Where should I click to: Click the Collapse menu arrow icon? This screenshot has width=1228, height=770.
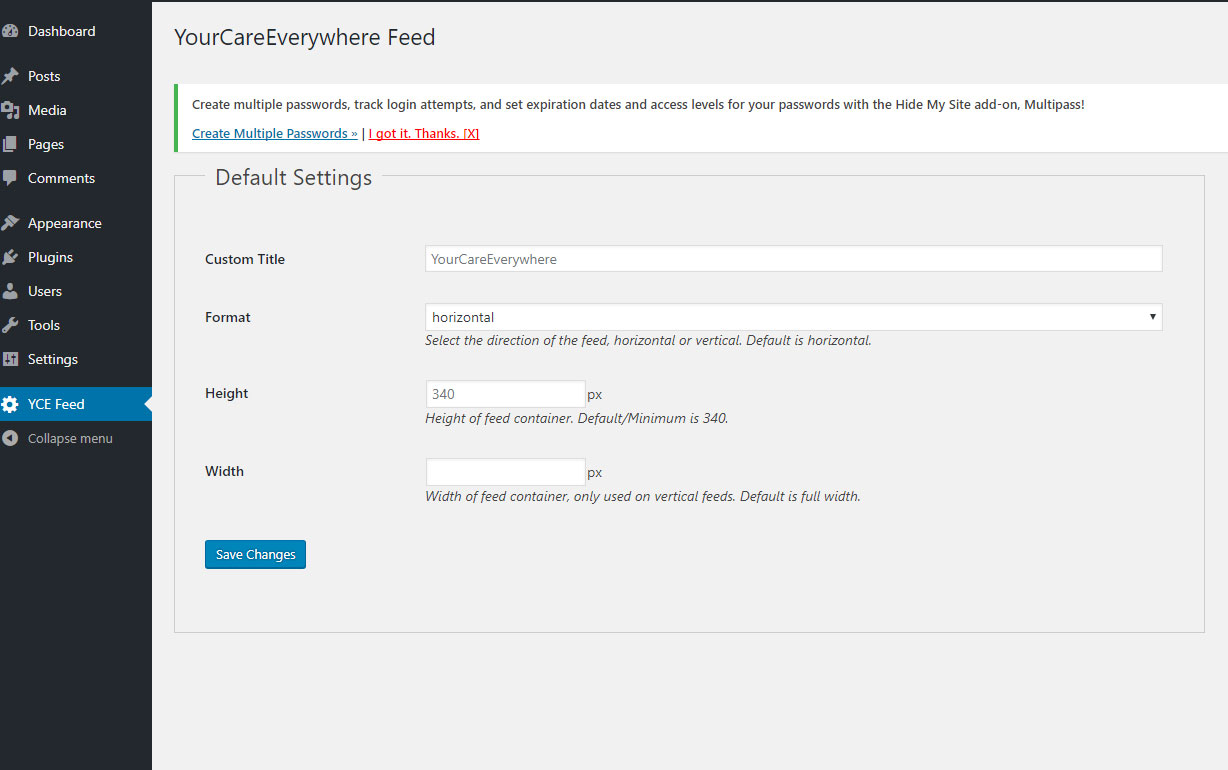10,438
